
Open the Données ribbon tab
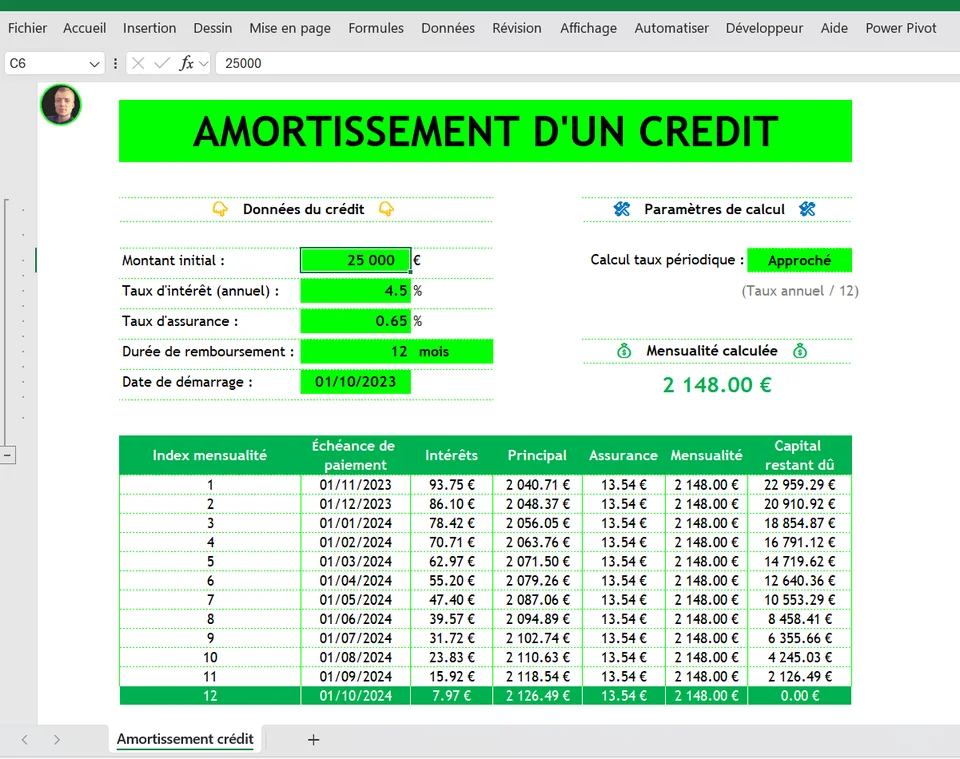448,28
